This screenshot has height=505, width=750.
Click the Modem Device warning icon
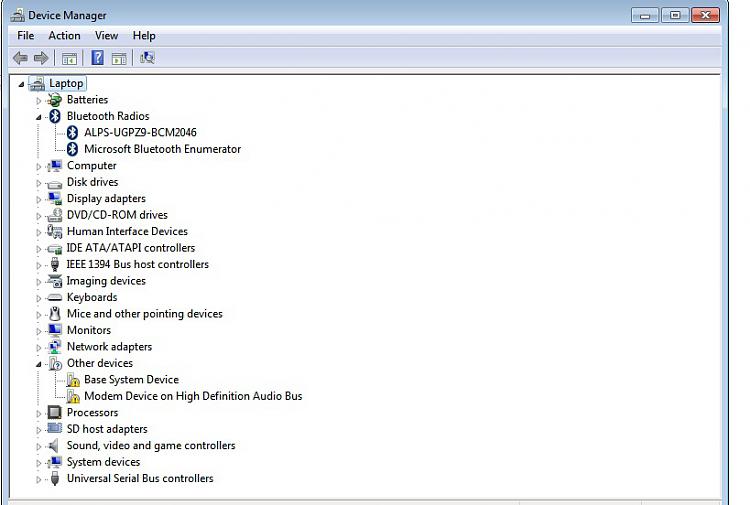tap(73, 396)
